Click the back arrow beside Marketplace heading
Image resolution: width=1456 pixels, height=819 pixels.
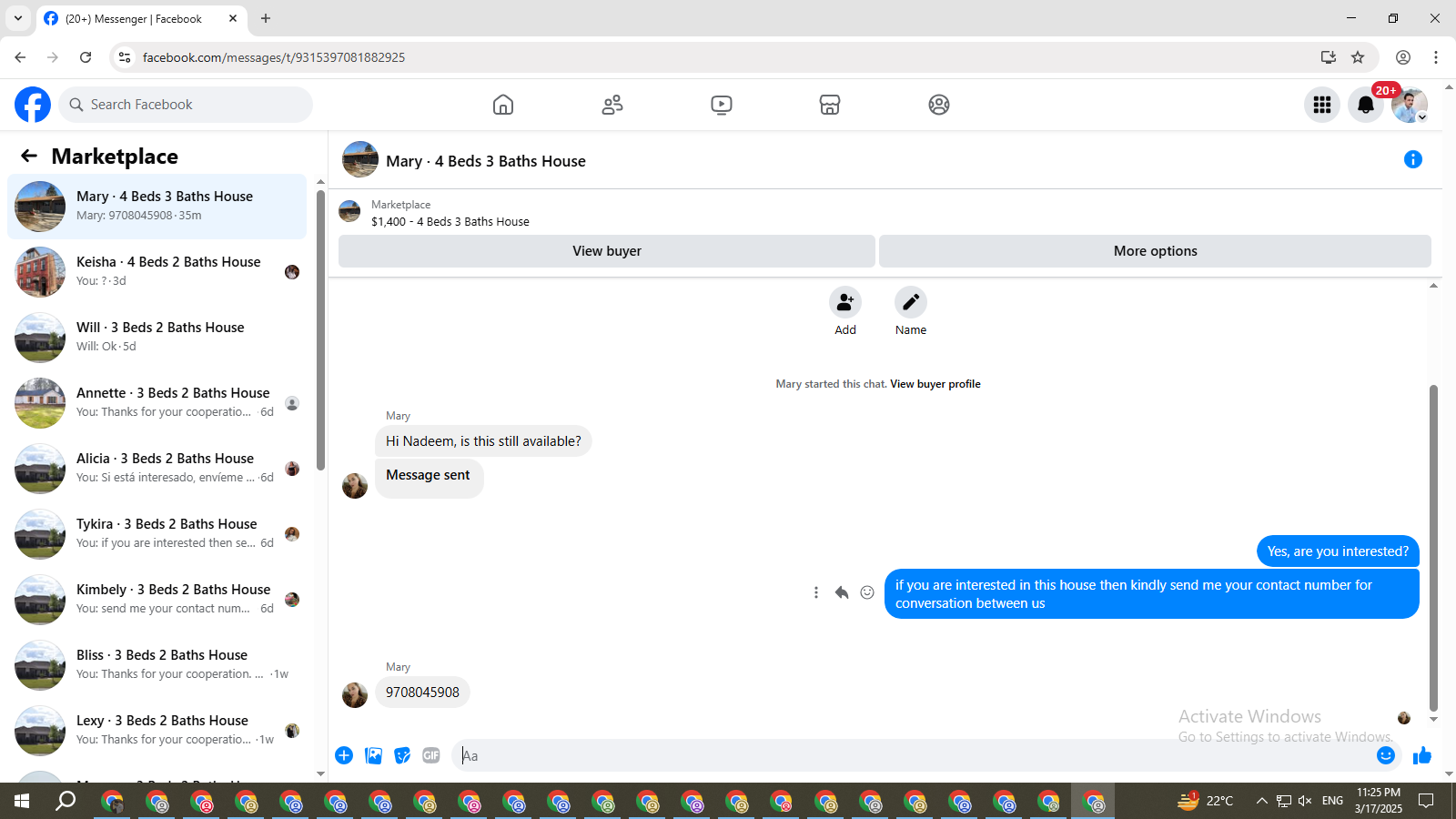tap(29, 157)
